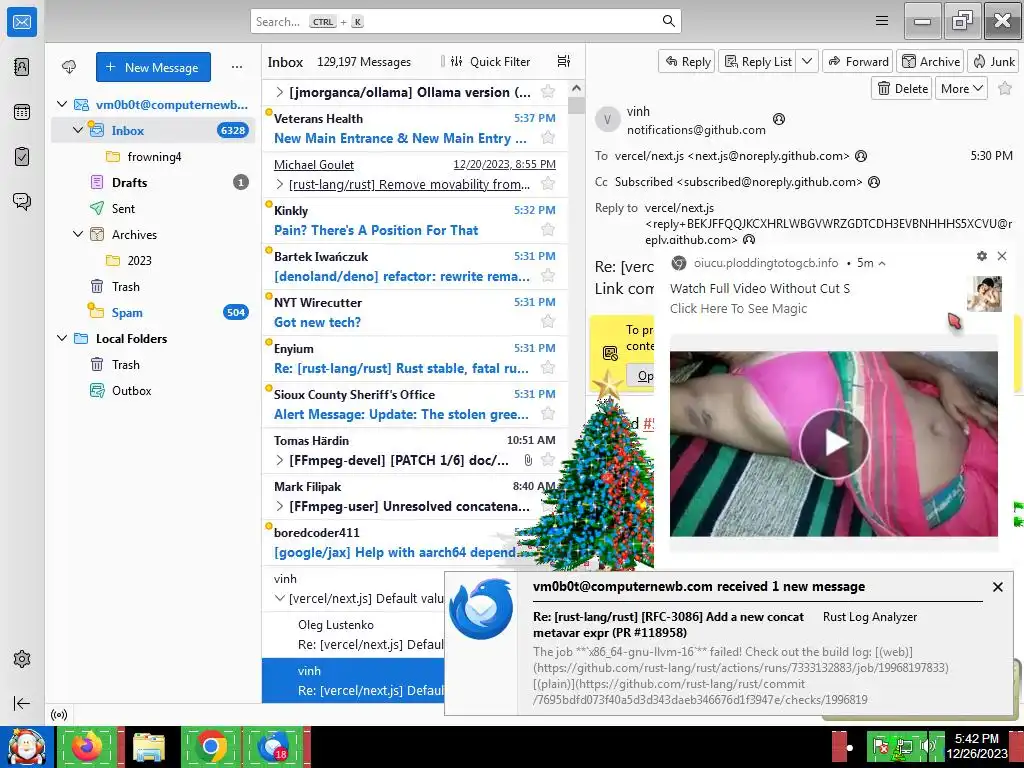The width and height of the screenshot is (1024, 768).
Task: Open the More actions dropdown
Action: pos(961,88)
